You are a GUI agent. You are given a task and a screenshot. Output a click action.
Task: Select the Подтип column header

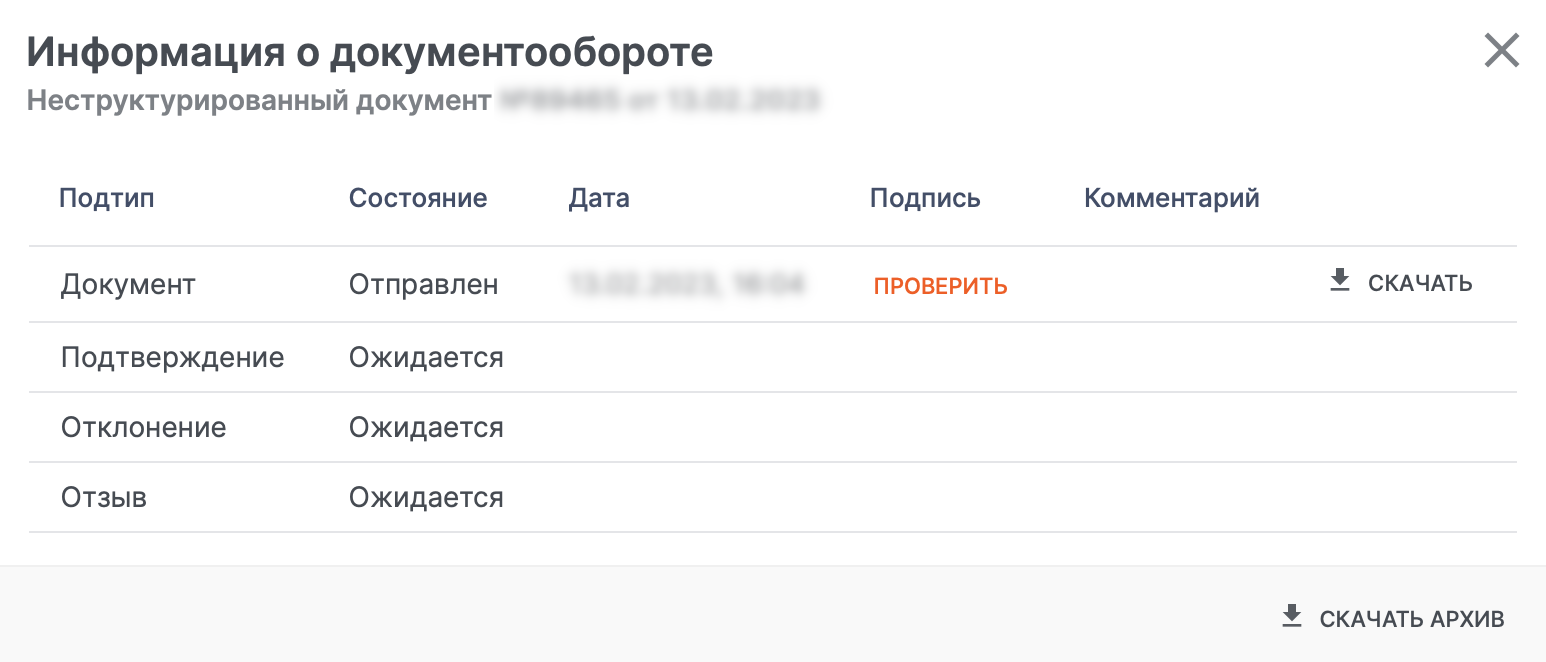tap(107, 198)
